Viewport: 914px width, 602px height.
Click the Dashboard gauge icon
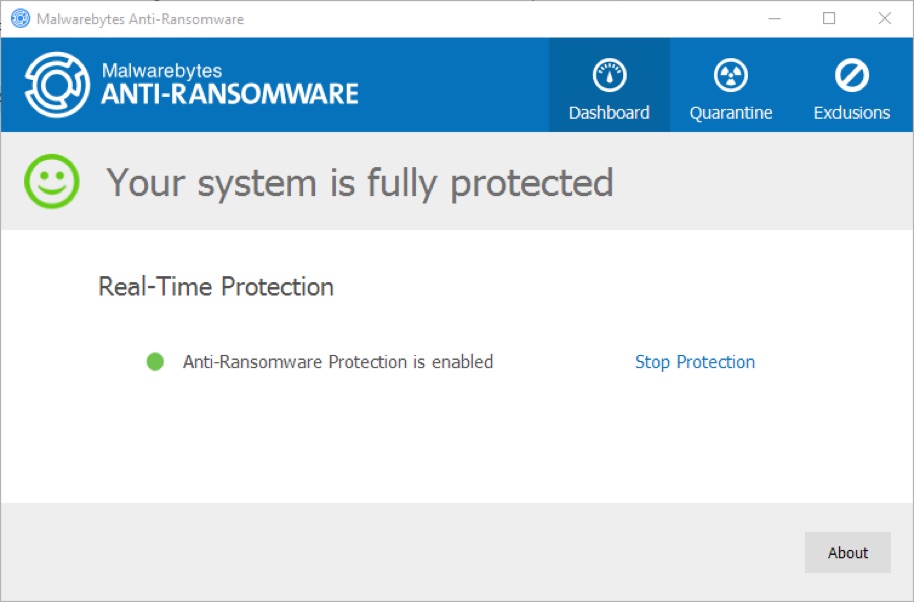pyautogui.click(x=609, y=75)
